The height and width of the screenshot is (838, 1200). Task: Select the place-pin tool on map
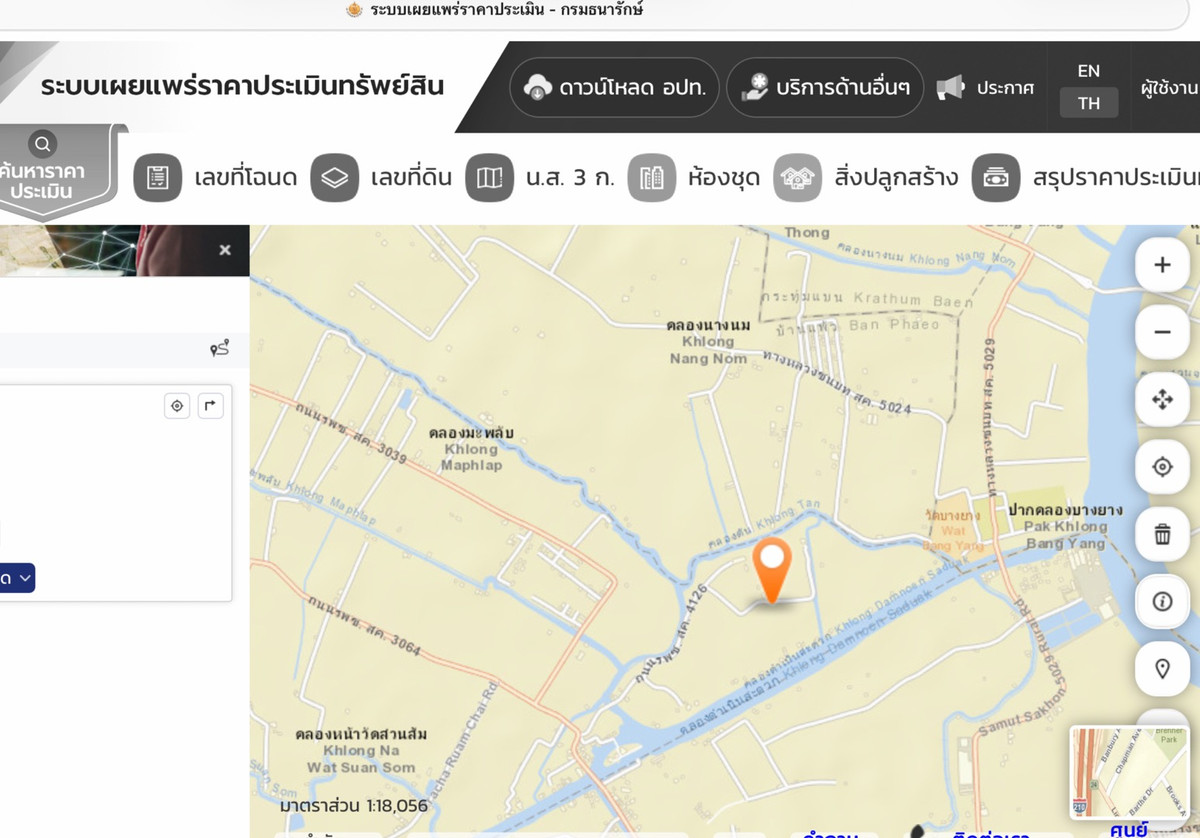point(1162,669)
